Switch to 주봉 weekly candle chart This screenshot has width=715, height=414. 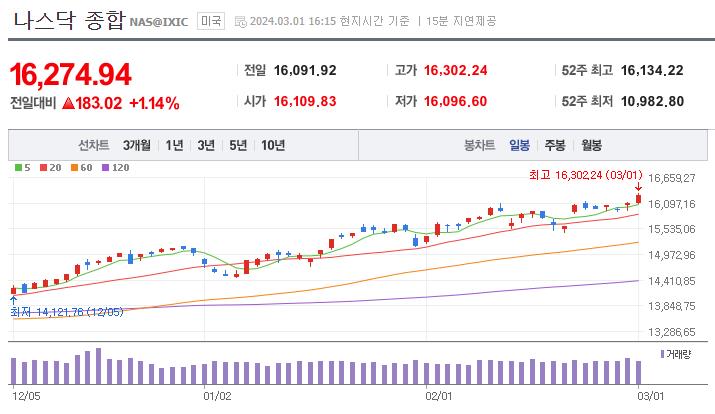tap(555, 145)
